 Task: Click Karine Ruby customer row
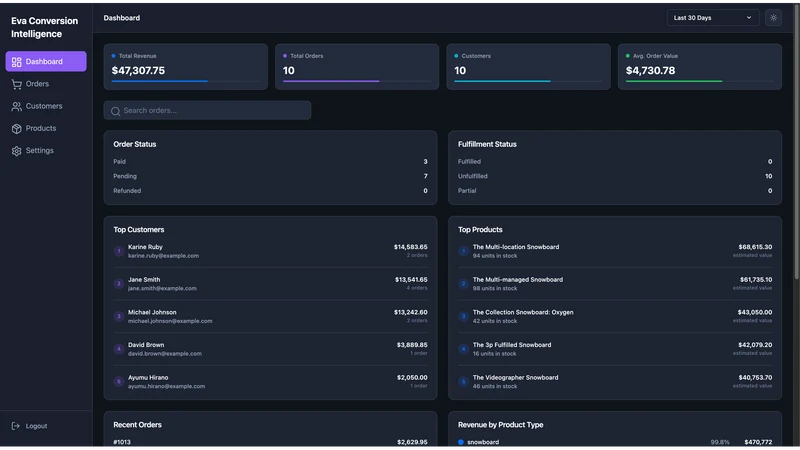click(270, 251)
